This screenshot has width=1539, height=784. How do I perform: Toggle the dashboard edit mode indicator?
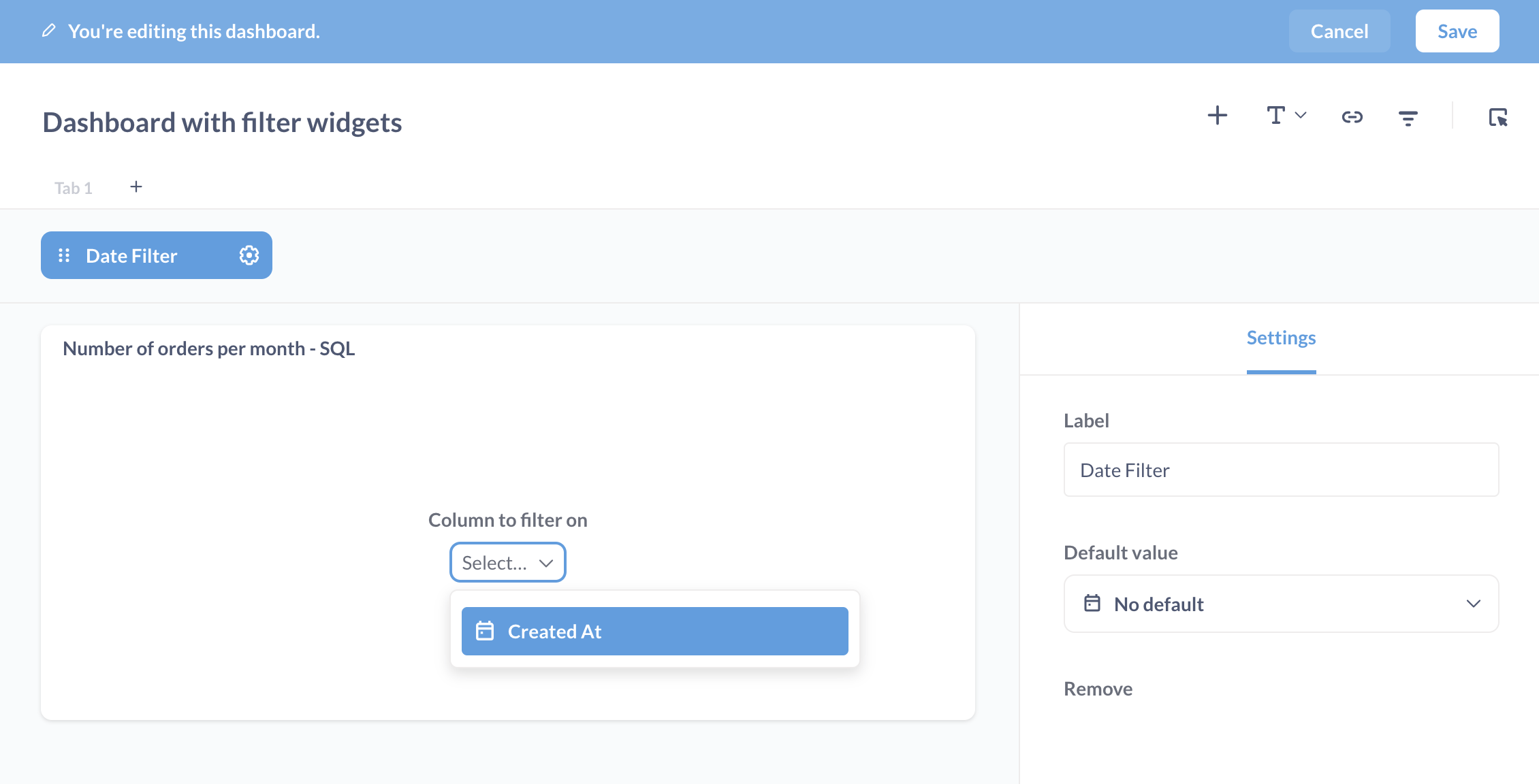pos(47,30)
